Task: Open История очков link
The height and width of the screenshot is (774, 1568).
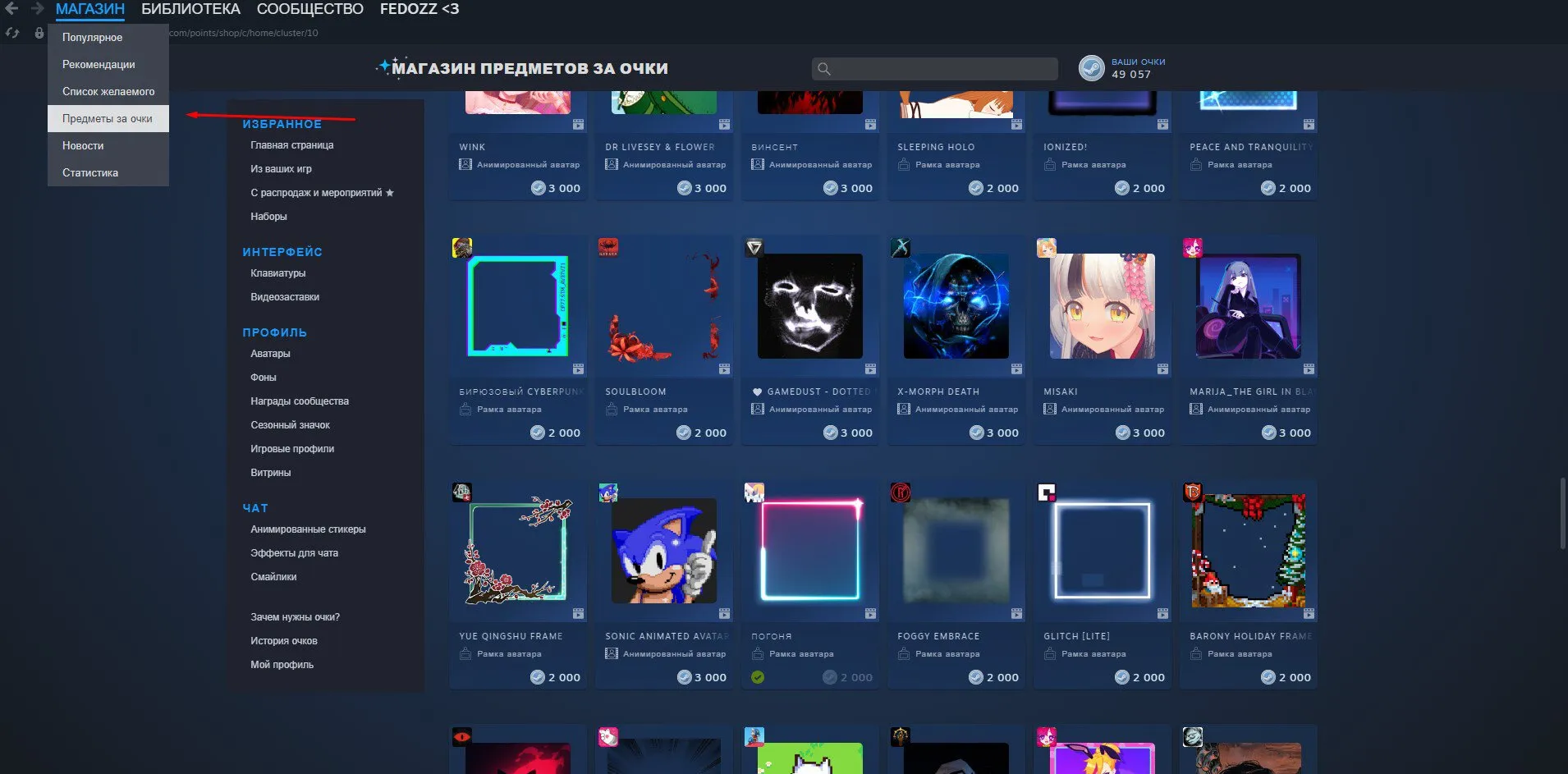Action: (x=284, y=641)
